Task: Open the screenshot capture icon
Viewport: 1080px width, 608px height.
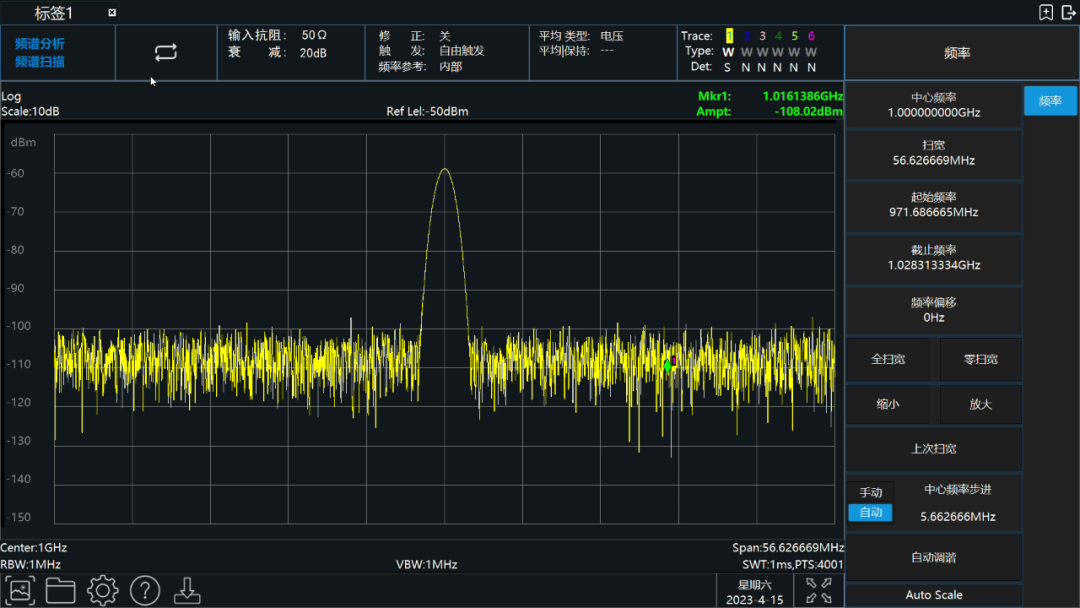Action: (x=19, y=591)
